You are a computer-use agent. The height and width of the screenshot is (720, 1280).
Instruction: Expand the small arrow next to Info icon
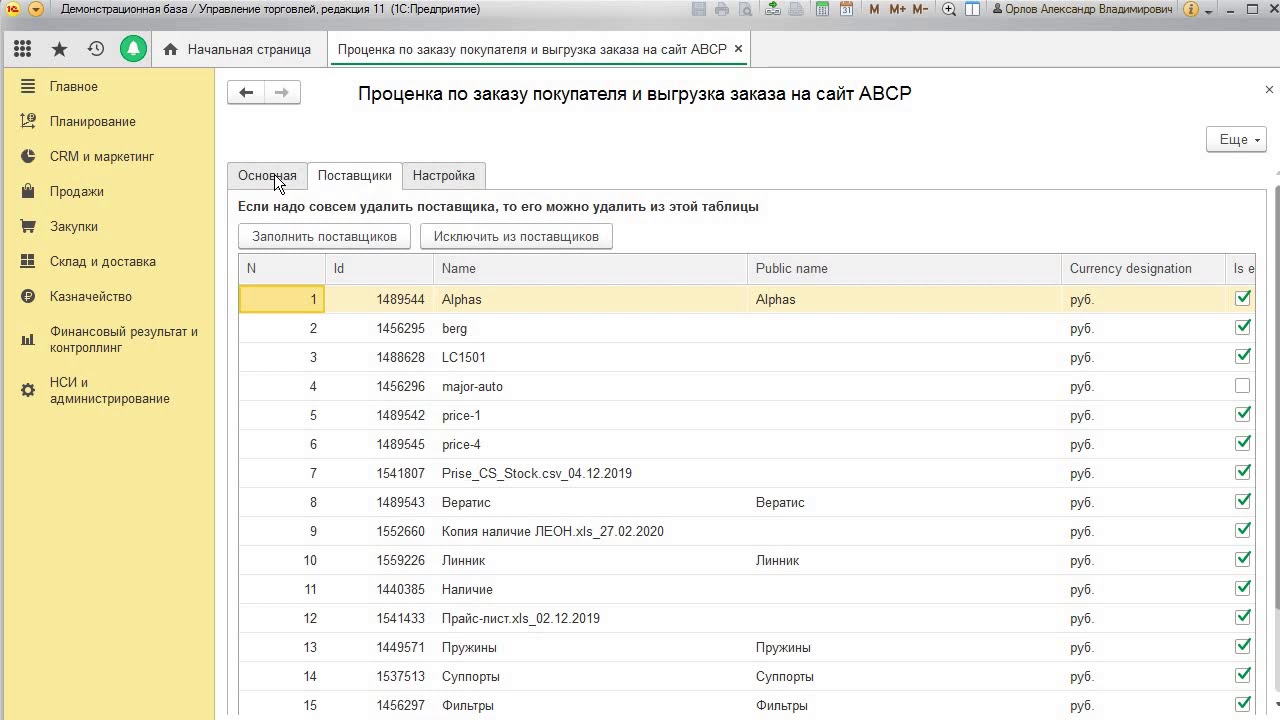pyautogui.click(x=1209, y=10)
